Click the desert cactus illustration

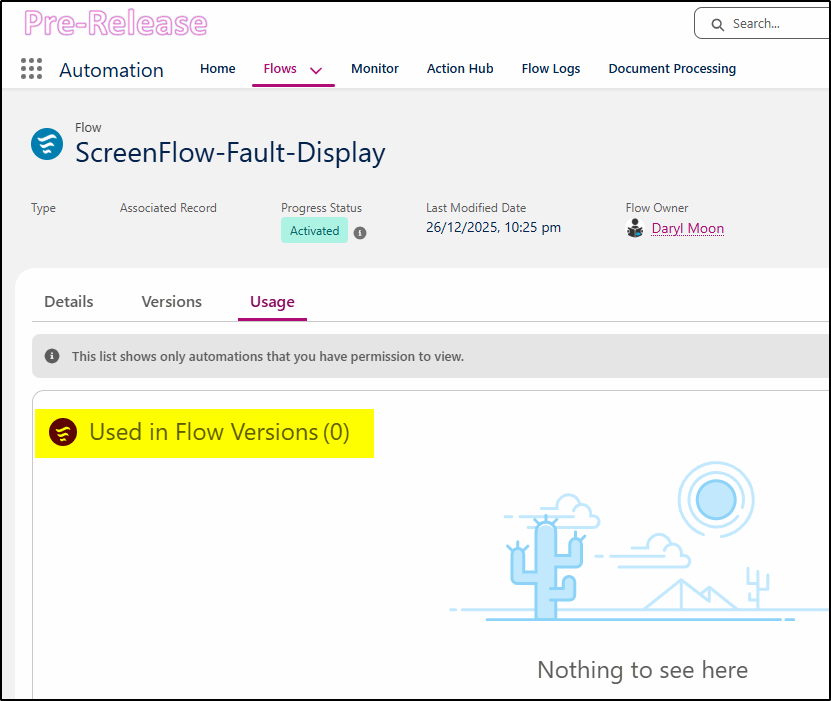(545, 565)
